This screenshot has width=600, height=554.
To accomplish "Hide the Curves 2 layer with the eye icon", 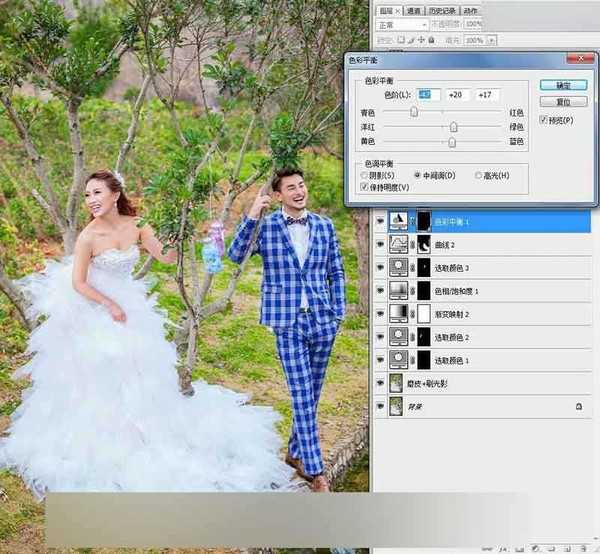I will point(380,244).
